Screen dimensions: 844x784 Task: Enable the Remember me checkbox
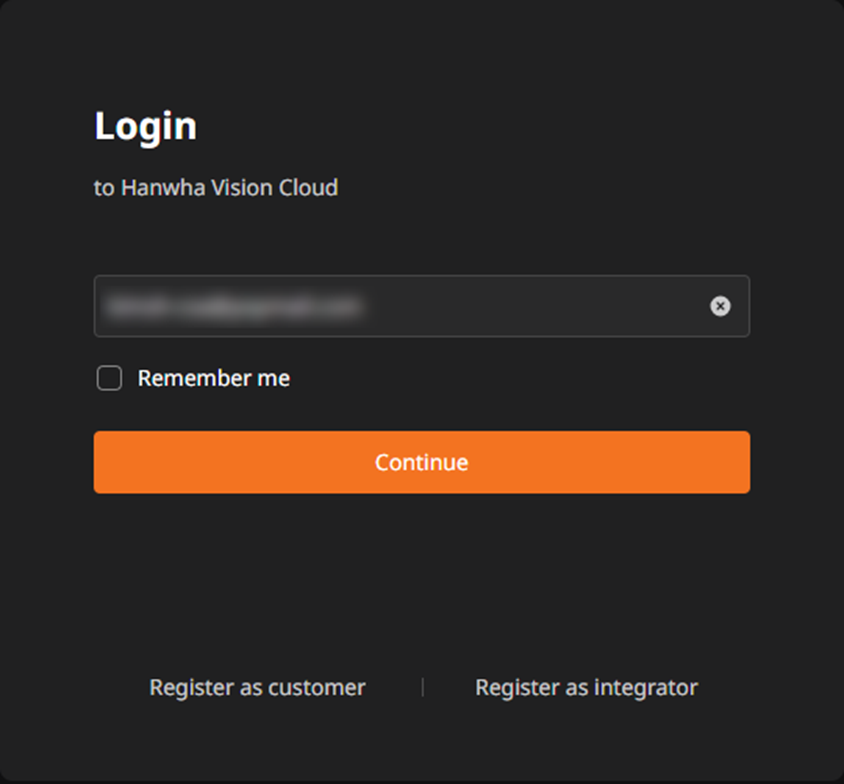point(109,378)
